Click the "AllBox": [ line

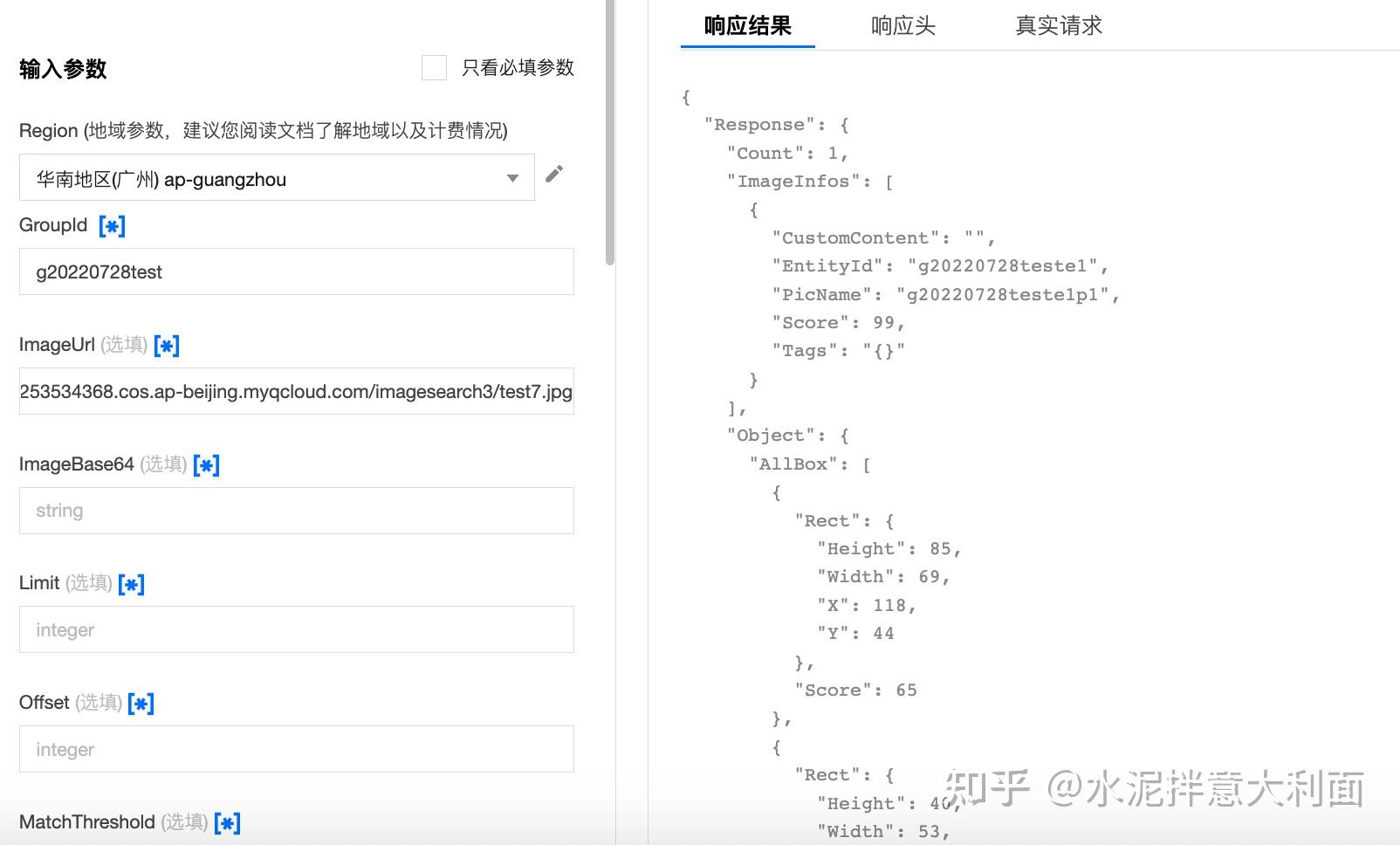[810, 464]
